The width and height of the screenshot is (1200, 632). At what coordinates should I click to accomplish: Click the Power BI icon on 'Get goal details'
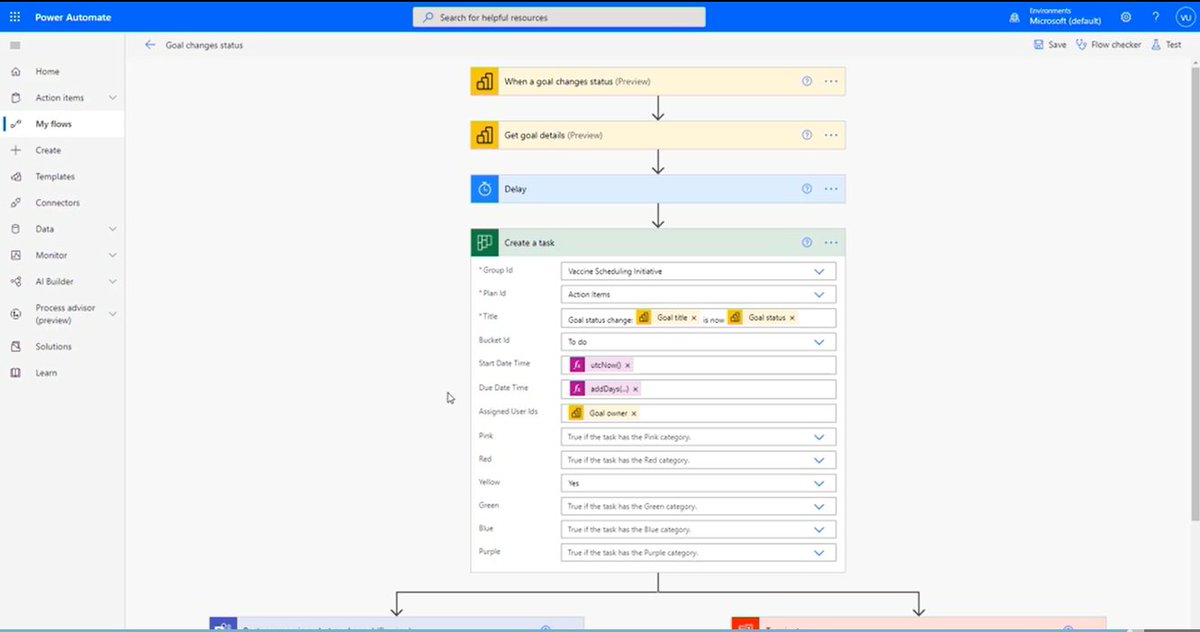pos(484,135)
